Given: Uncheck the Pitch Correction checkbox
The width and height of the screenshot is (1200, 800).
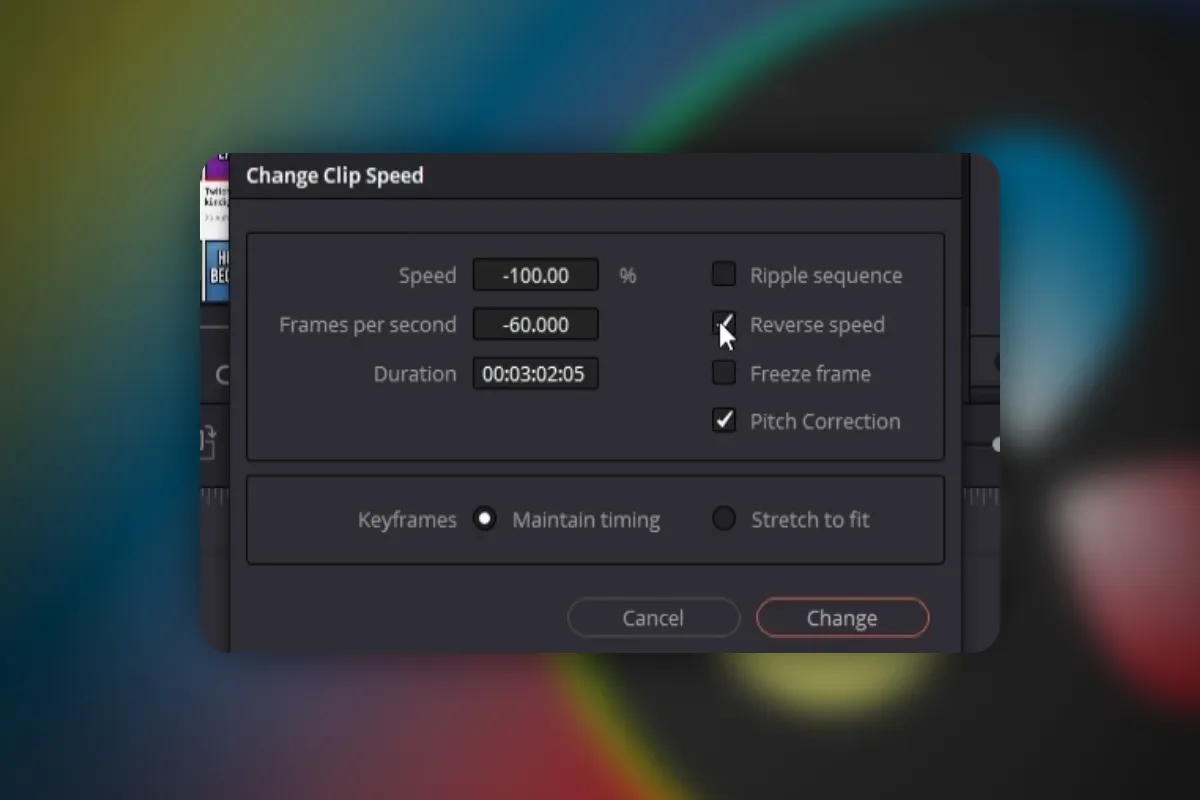Looking at the screenshot, I should tap(724, 420).
